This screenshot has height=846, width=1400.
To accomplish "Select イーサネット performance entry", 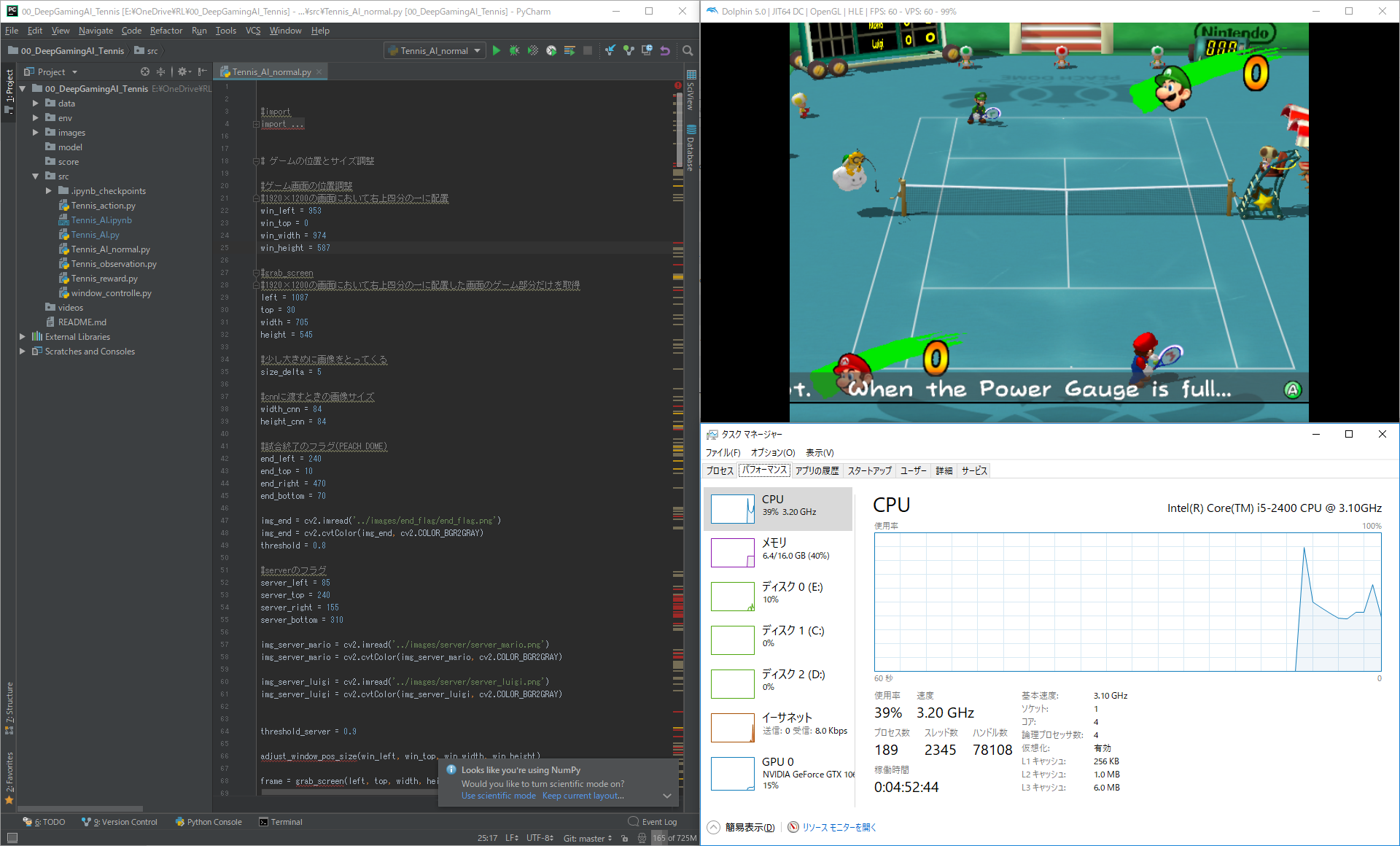I will [x=778, y=727].
